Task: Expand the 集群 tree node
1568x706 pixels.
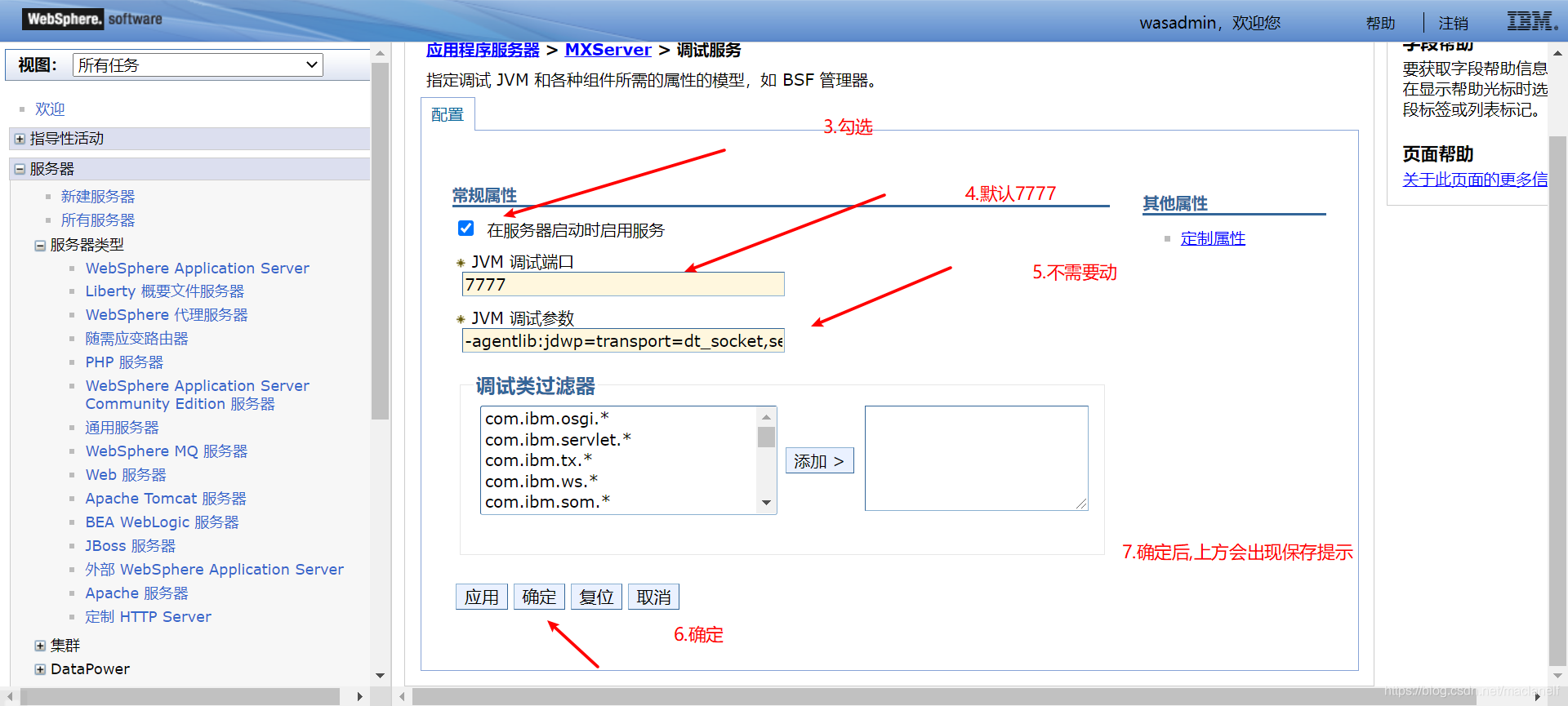Action: (x=40, y=646)
